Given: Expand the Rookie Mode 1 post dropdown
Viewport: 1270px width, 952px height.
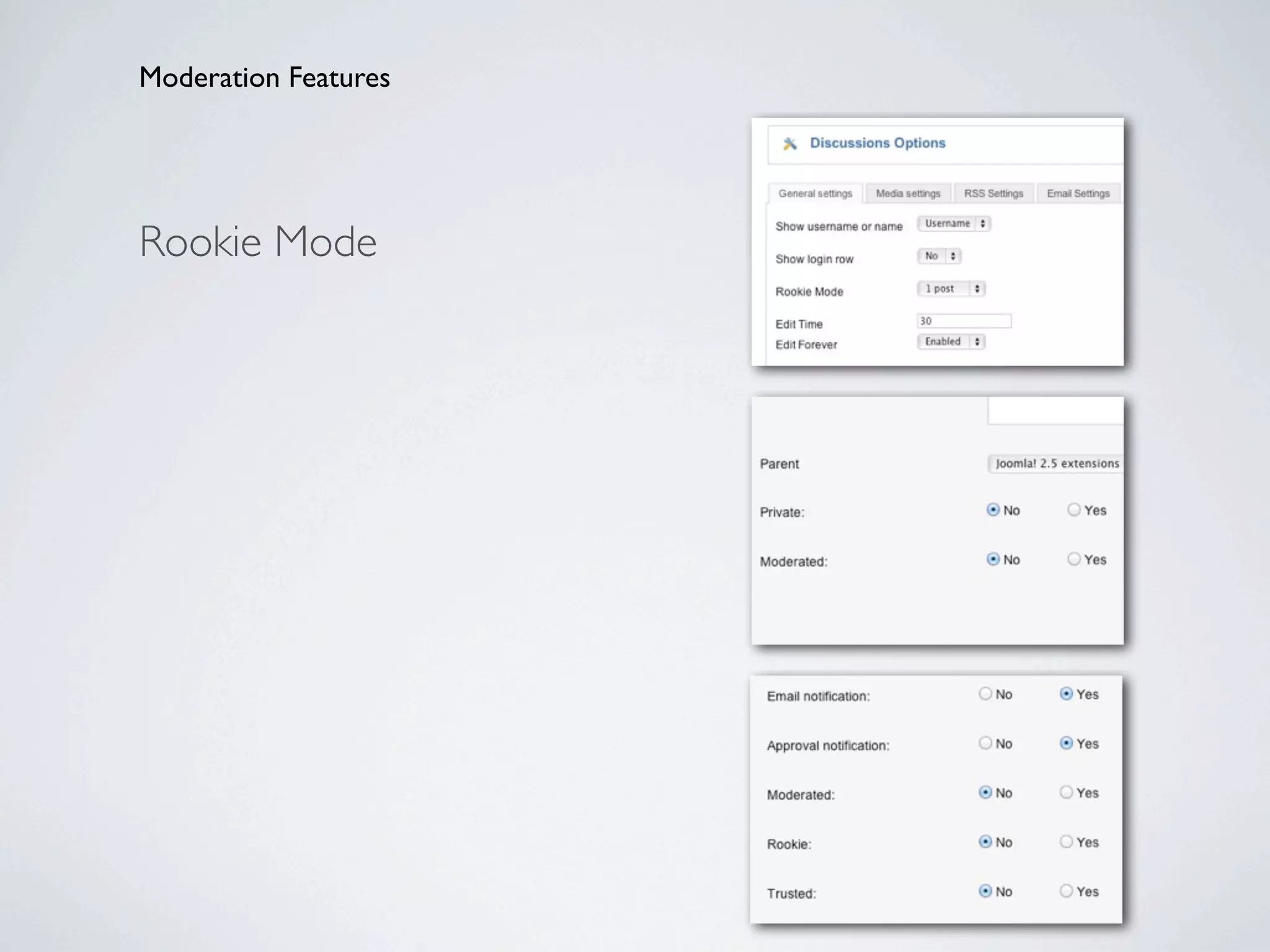Looking at the screenshot, I should tap(951, 289).
